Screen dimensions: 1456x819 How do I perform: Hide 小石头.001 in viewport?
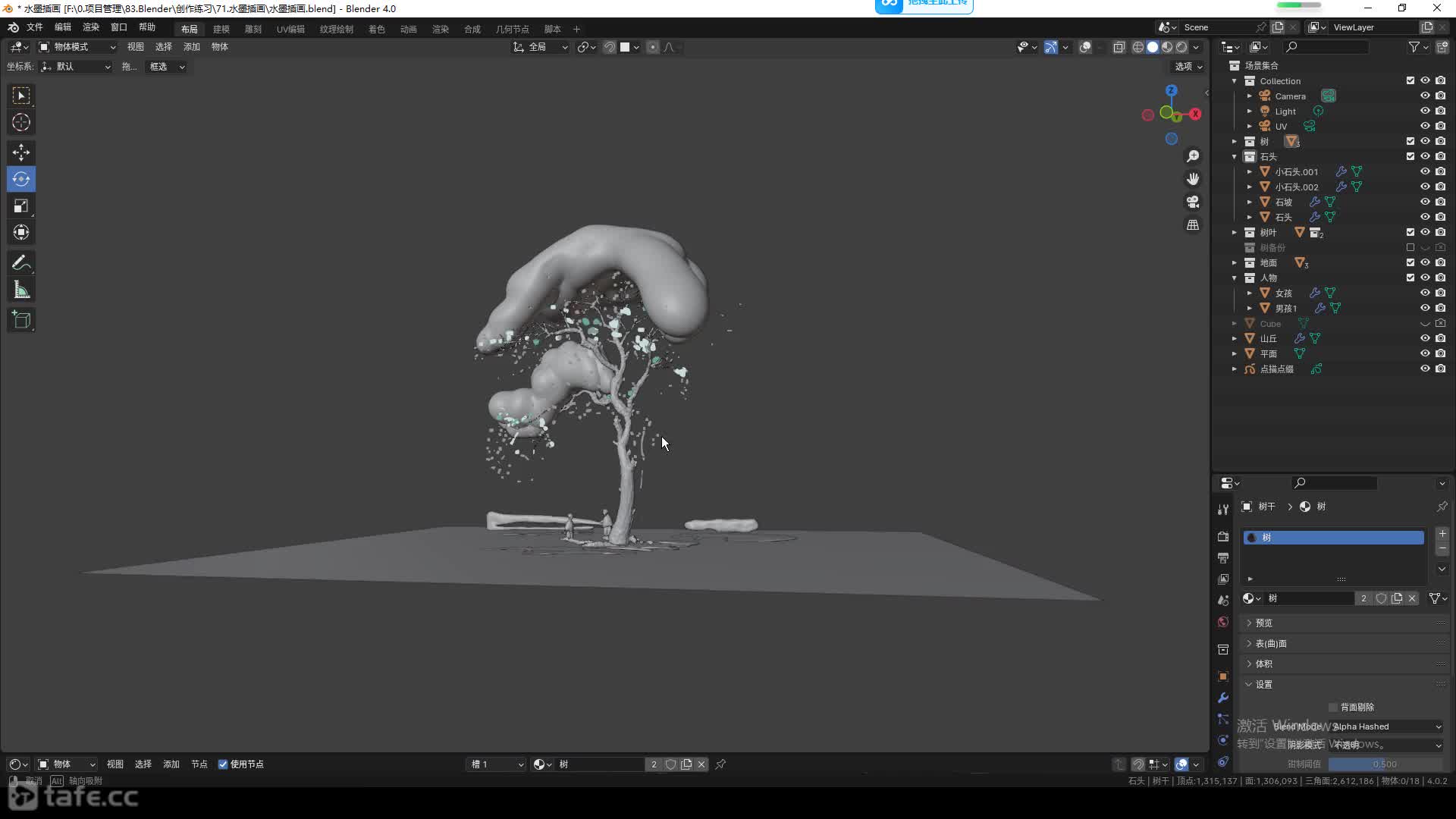(1425, 171)
